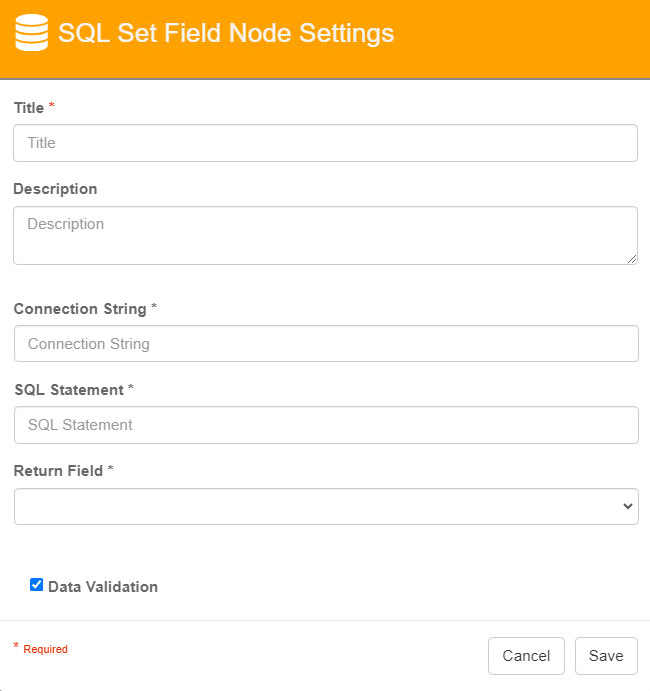Click the SQL Set Field Node Settings heading
This screenshot has height=691, width=650.
click(x=226, y=33)
